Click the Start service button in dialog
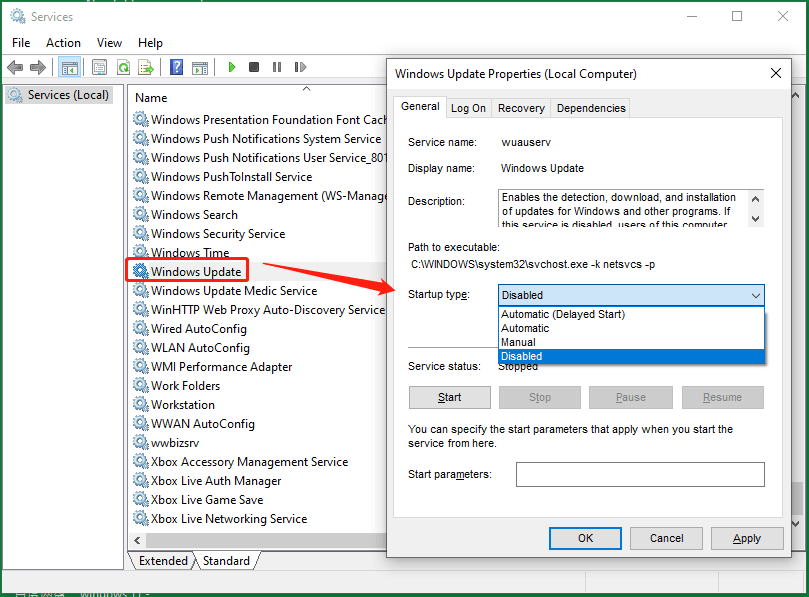The width and height of the screenshot is (809, 597). 450,397
